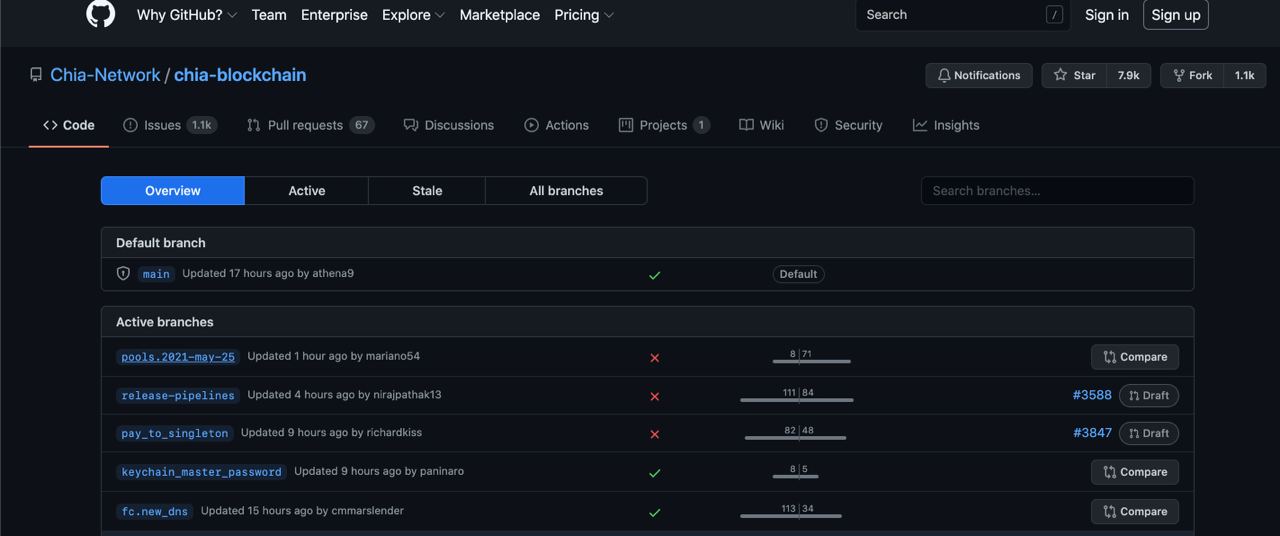Open the chia-blockchain repository link
The height and width of the screenshot is (536, 1280).
[240, 75]
